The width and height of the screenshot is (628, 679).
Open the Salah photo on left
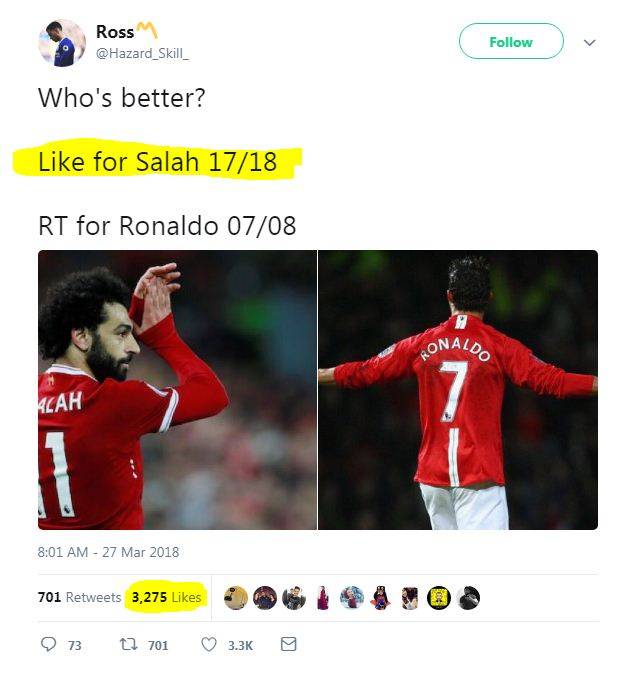click(178, 390)
